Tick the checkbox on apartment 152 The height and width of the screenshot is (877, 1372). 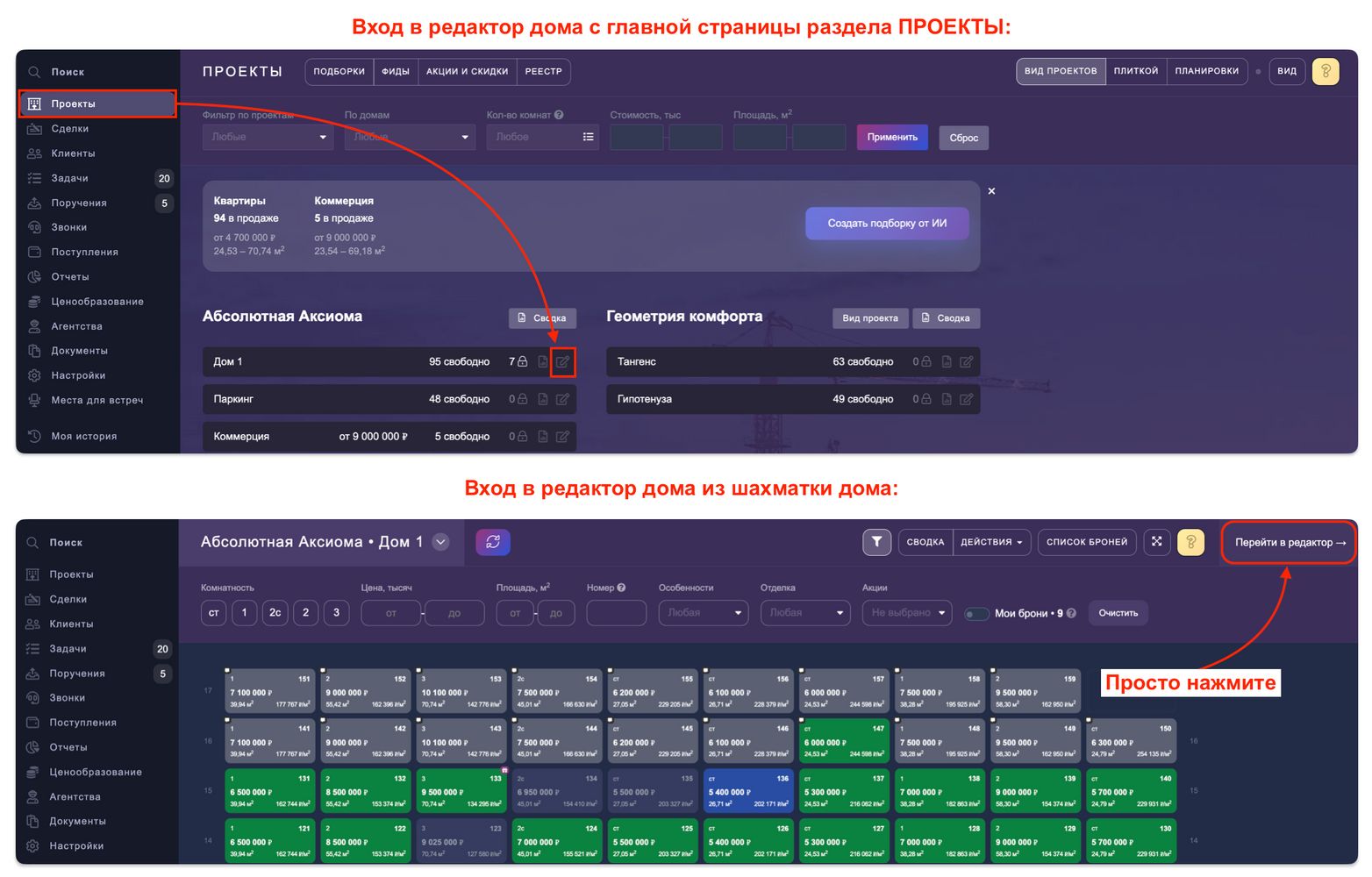click(323, 671)
